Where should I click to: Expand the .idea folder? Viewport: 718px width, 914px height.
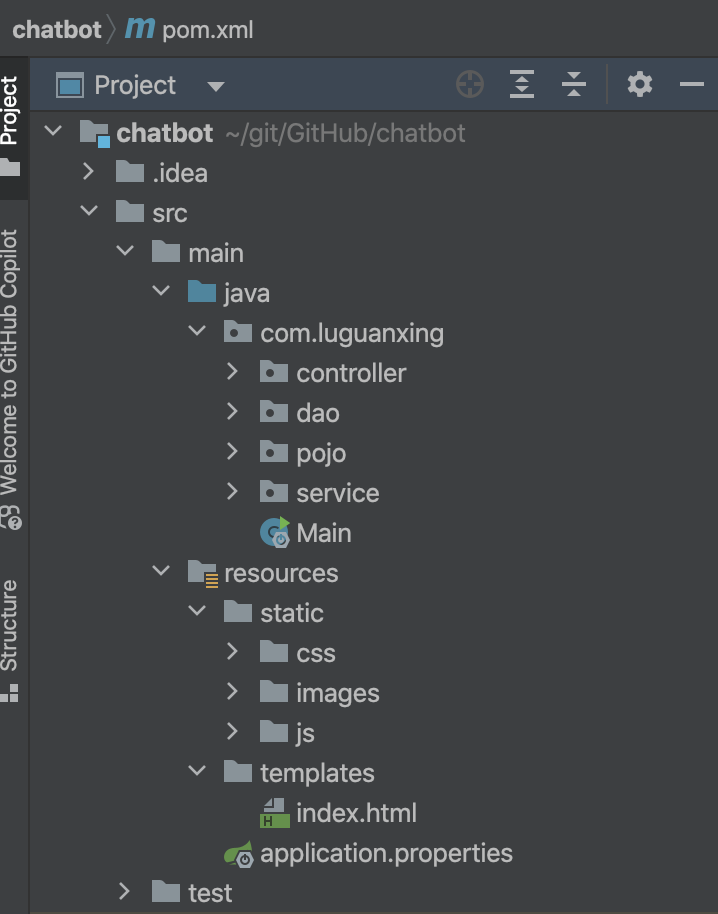89,172
